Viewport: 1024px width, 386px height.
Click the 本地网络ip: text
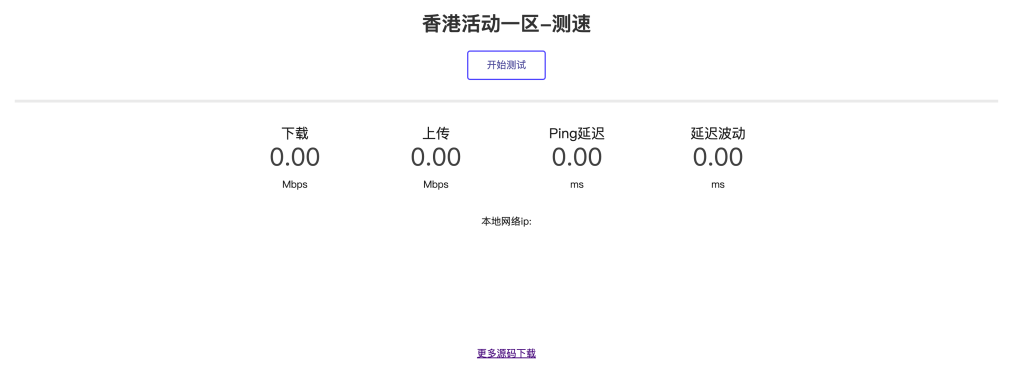(506, 221)
